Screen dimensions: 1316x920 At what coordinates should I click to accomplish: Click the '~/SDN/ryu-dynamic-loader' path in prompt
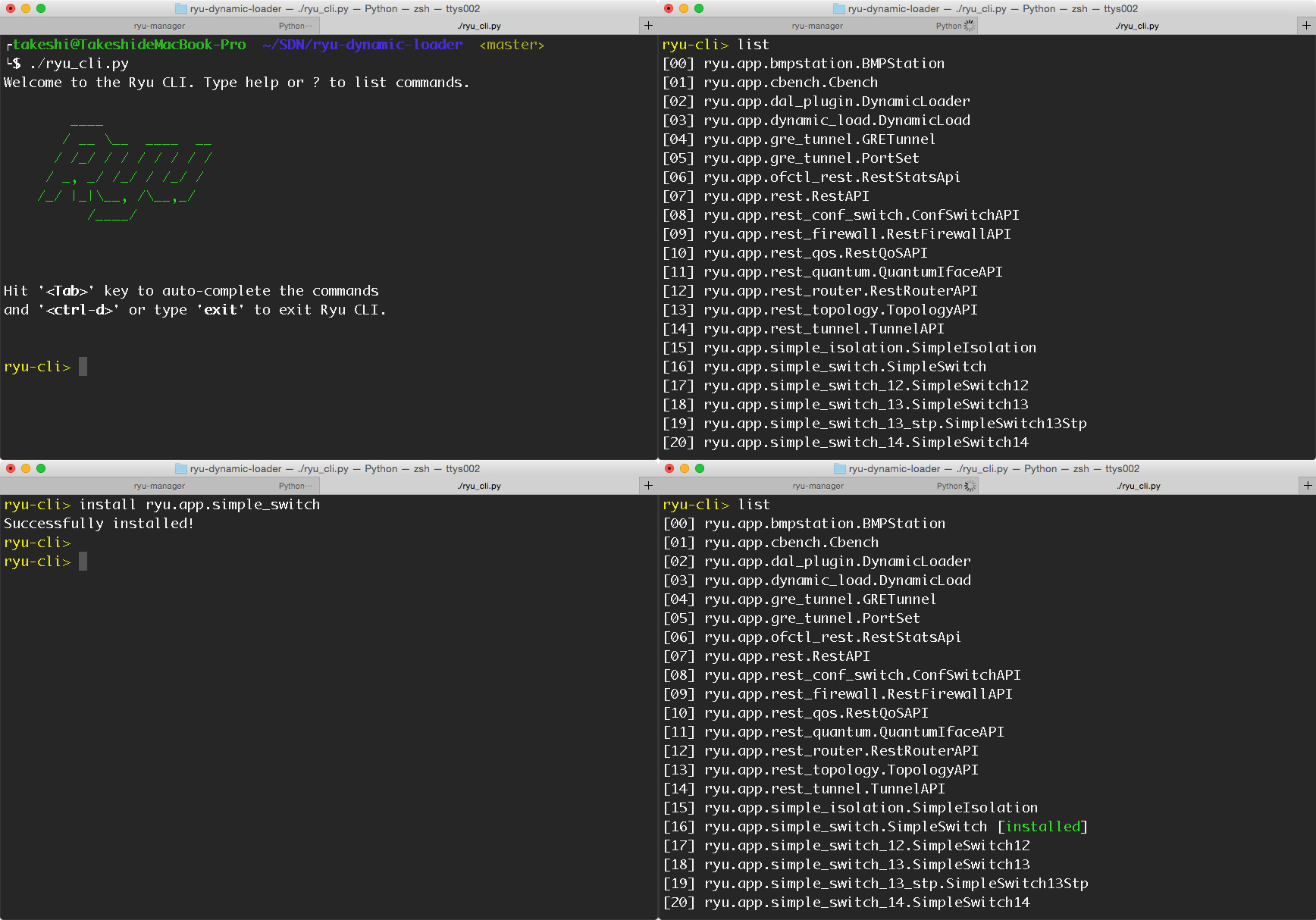pos(362,45)
